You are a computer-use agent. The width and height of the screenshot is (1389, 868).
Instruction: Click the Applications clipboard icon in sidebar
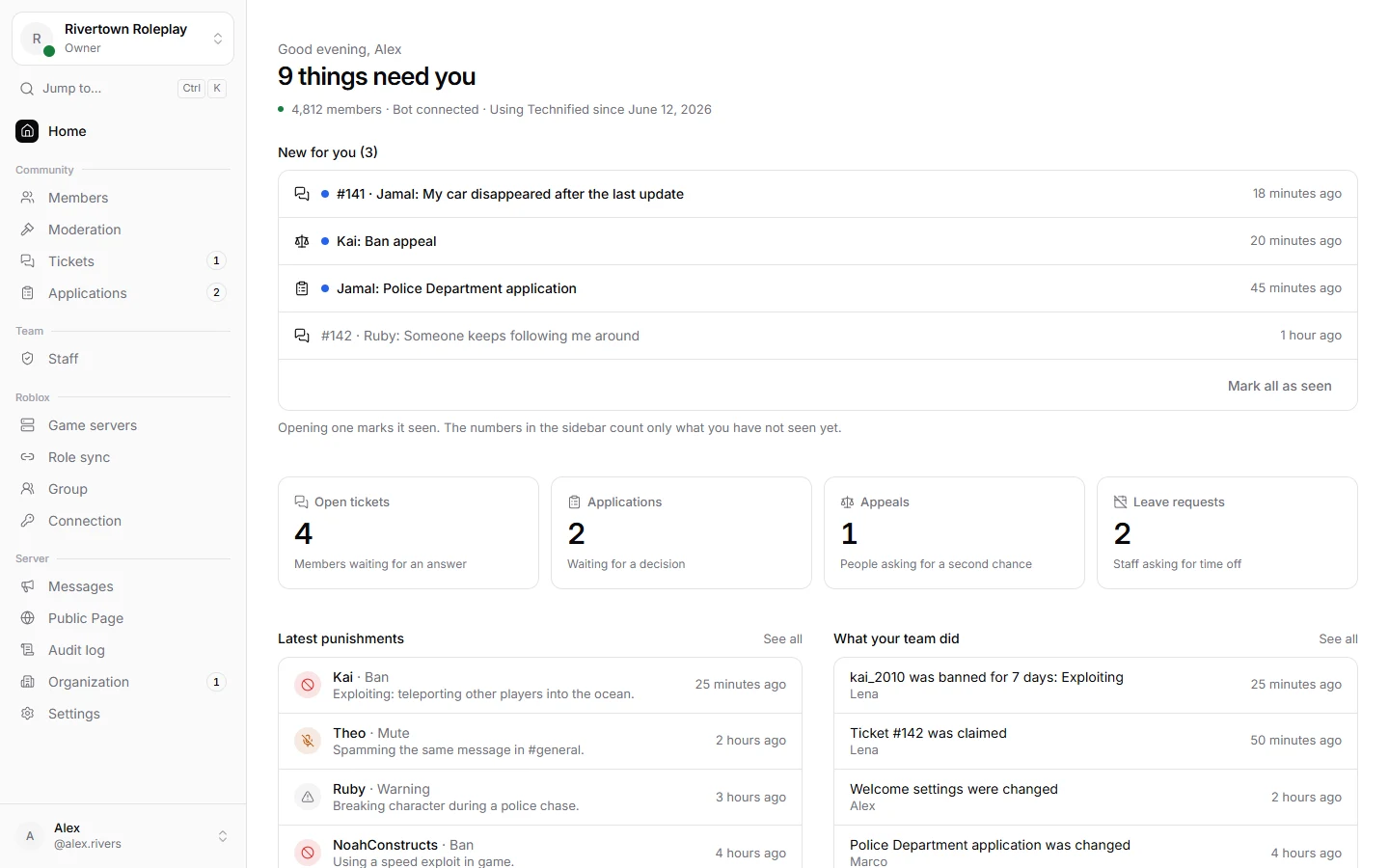click(x=28, y=293)
